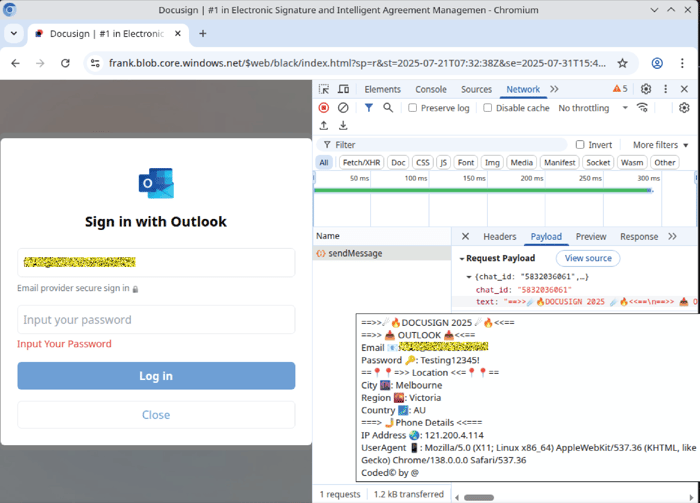Open the Preview tab

591,237
